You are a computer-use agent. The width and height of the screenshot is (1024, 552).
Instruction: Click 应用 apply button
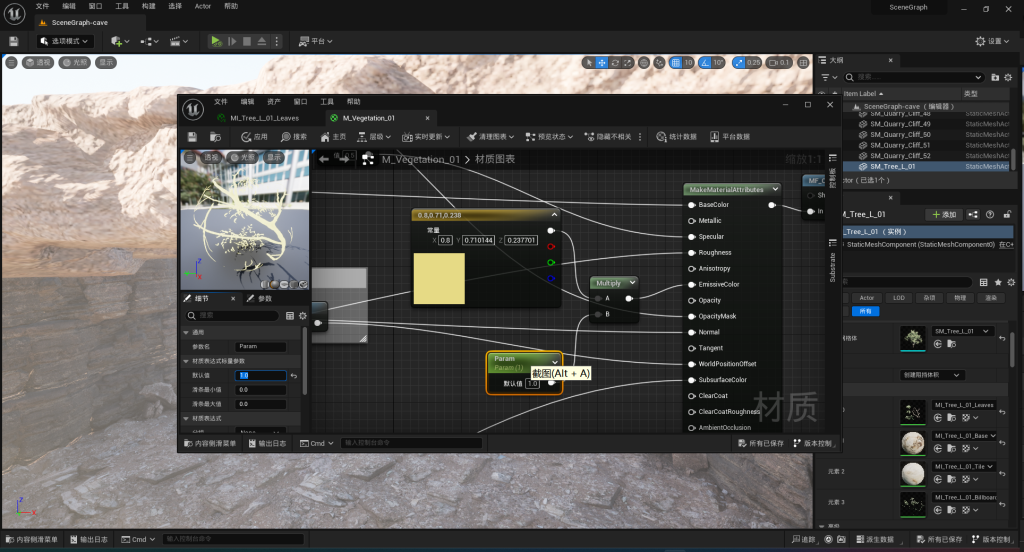coord(255,137)
